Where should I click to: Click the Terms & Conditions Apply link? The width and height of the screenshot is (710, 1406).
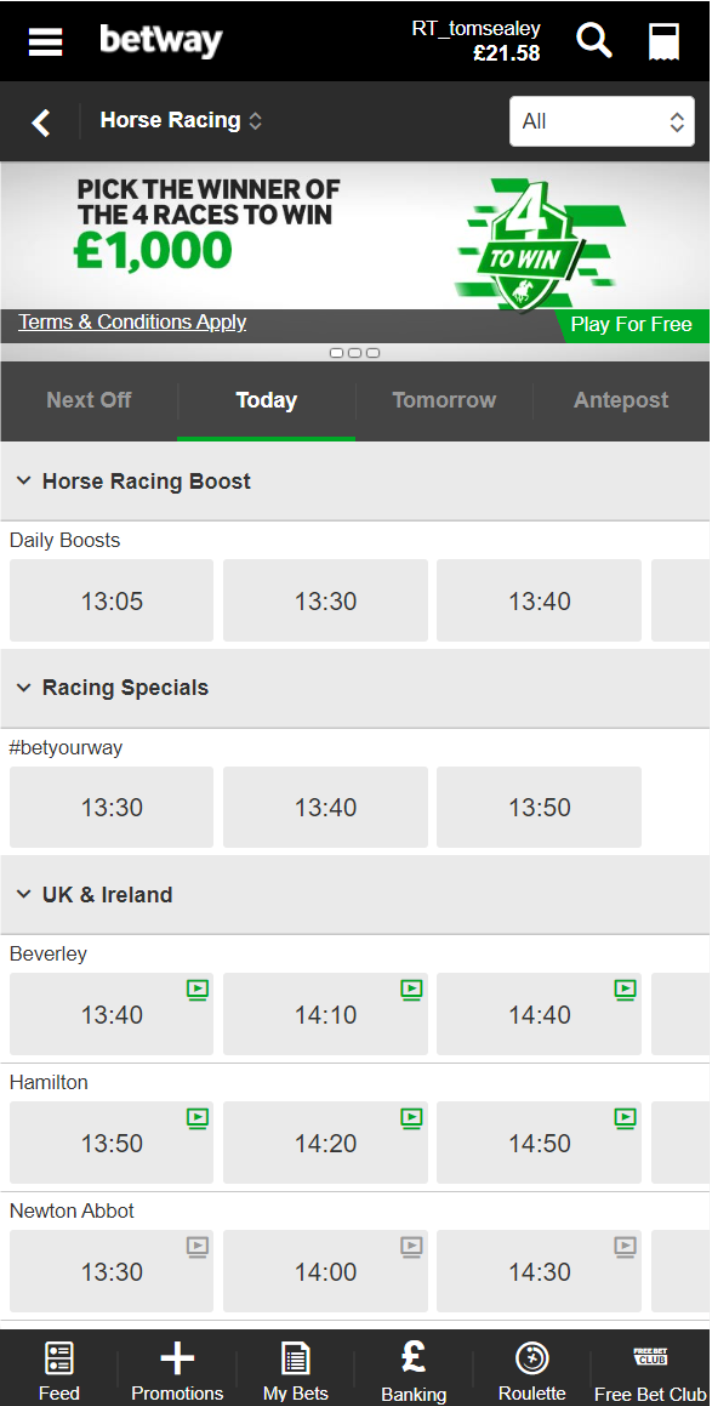pyautogui.click(x=132, y=322)
